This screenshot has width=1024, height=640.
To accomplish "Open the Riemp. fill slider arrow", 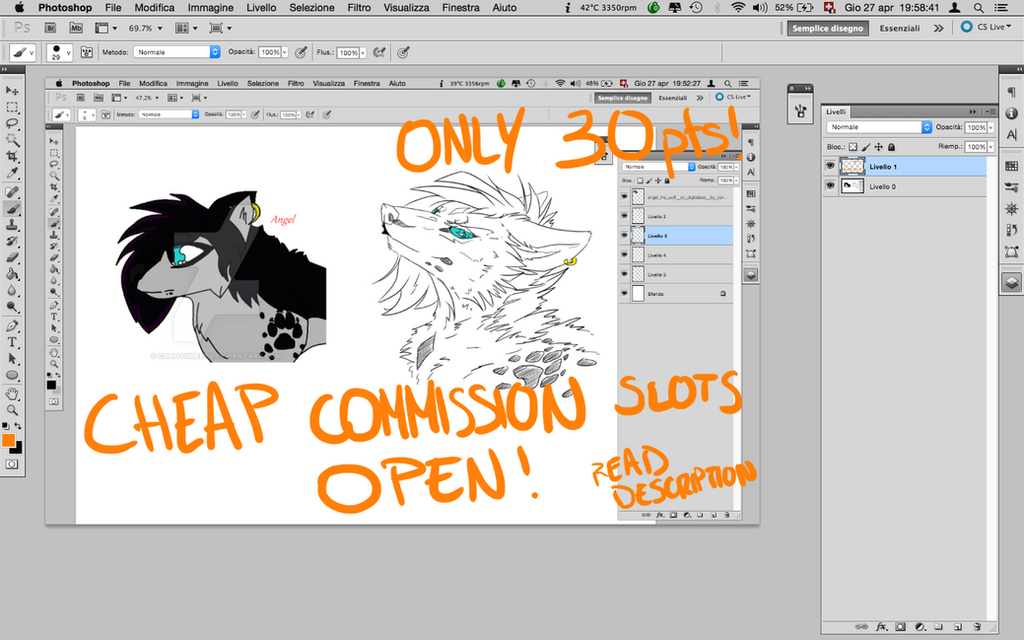I will [x=991, y=147].
